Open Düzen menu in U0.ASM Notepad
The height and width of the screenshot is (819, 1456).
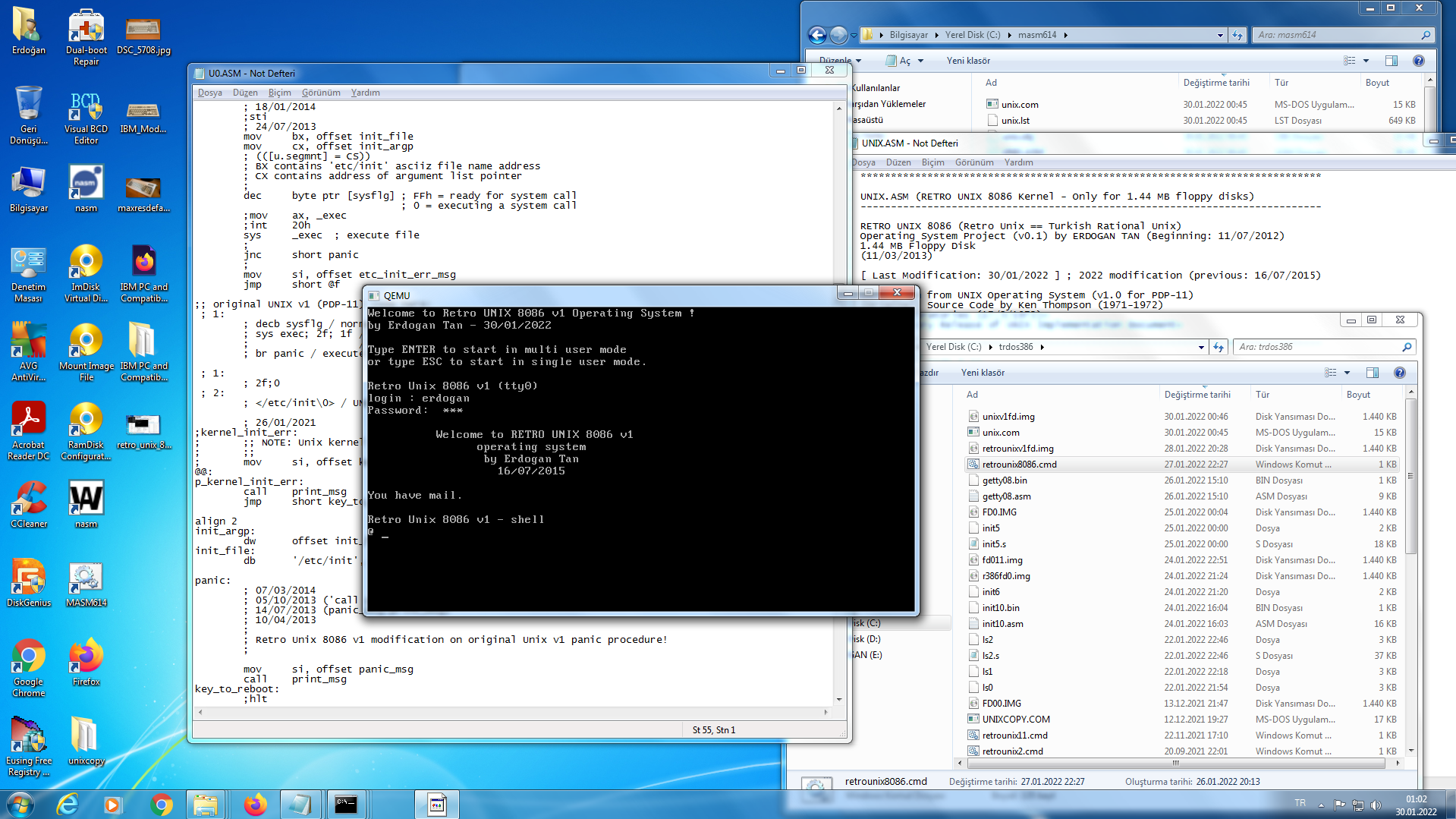(x=245, y=93)
